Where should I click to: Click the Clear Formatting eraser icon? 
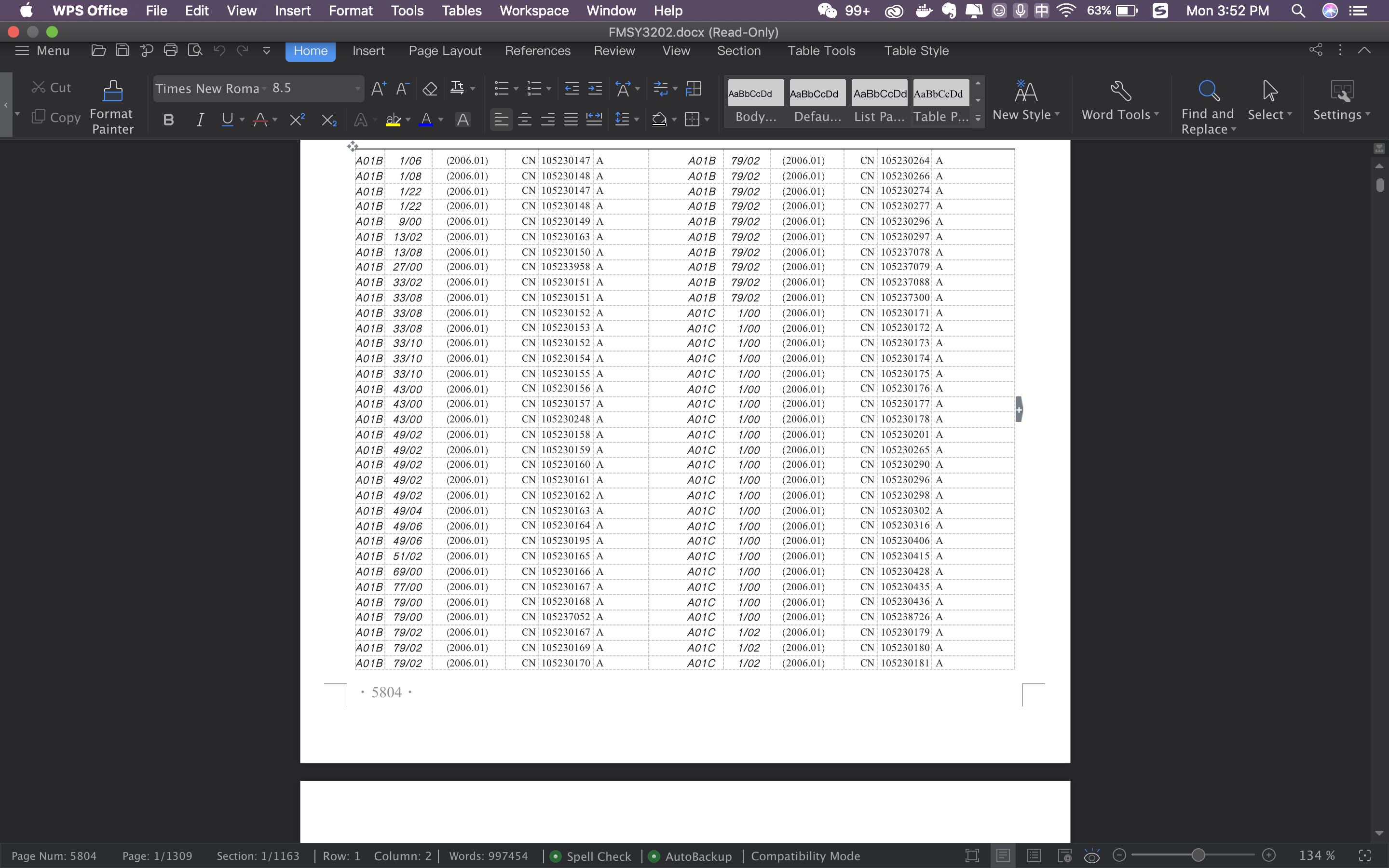[429, 88]
